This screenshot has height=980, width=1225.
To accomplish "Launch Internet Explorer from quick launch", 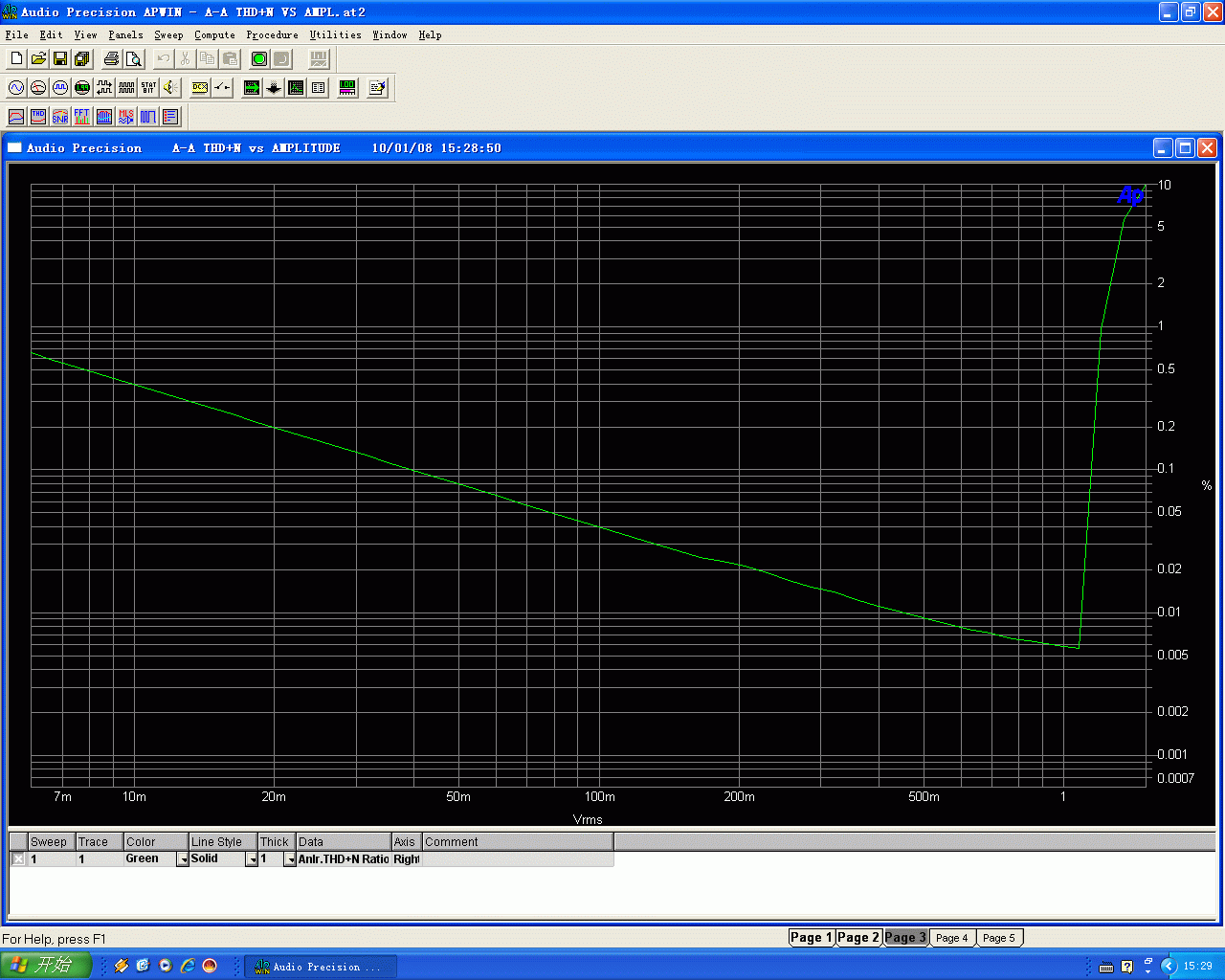I will [188, 967].
